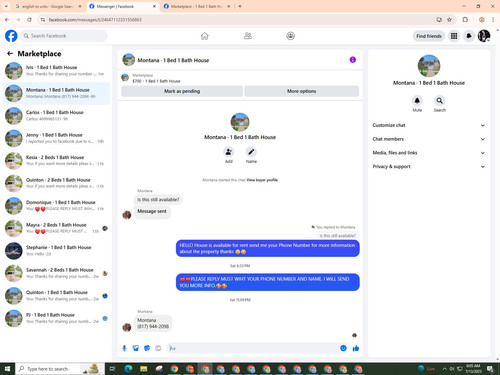Viewport: 500px width, 375px height.
Task: Open the Groups icon in top navigation
Action: [290, 36]
